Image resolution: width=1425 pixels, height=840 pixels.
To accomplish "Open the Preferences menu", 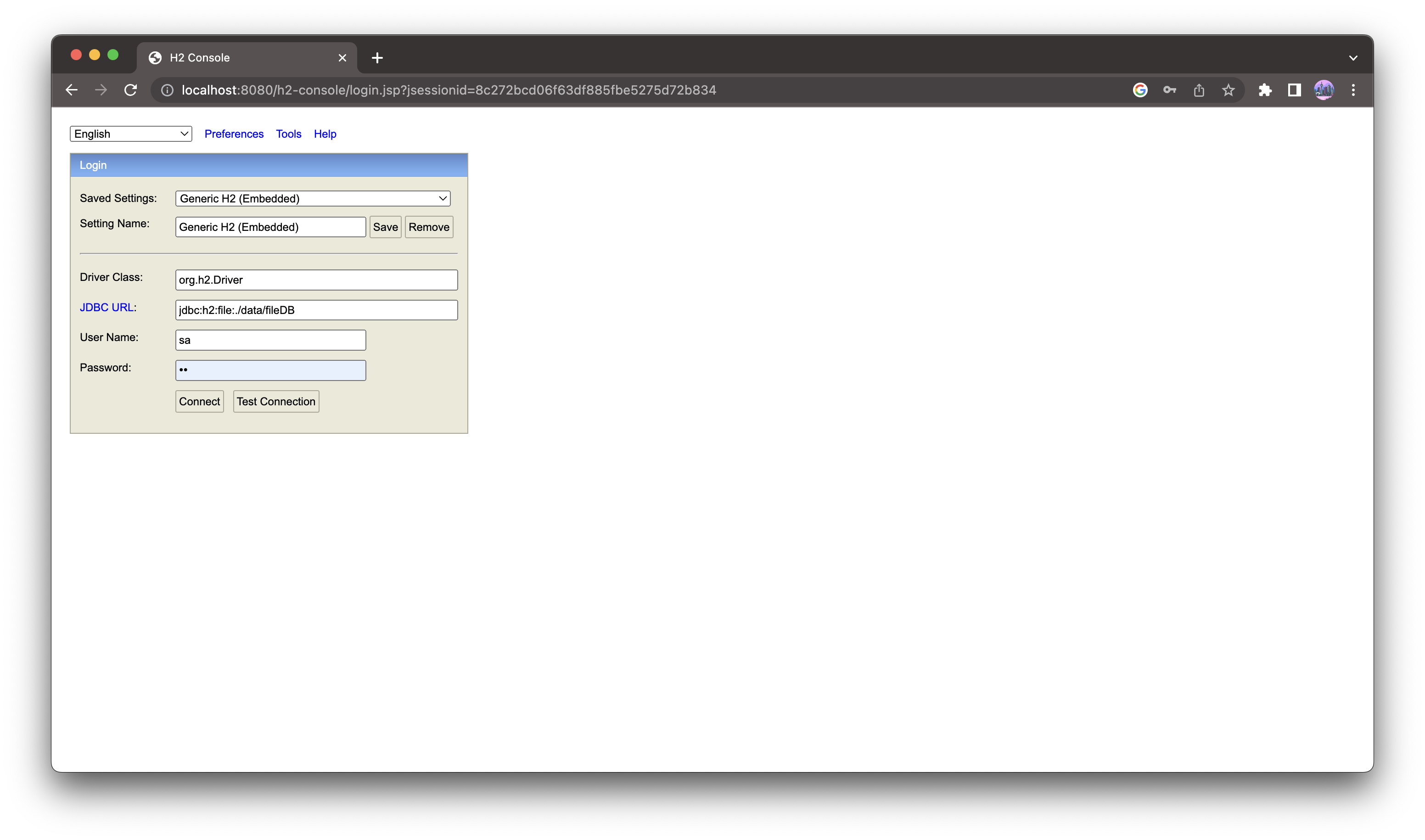I will 234,134.
